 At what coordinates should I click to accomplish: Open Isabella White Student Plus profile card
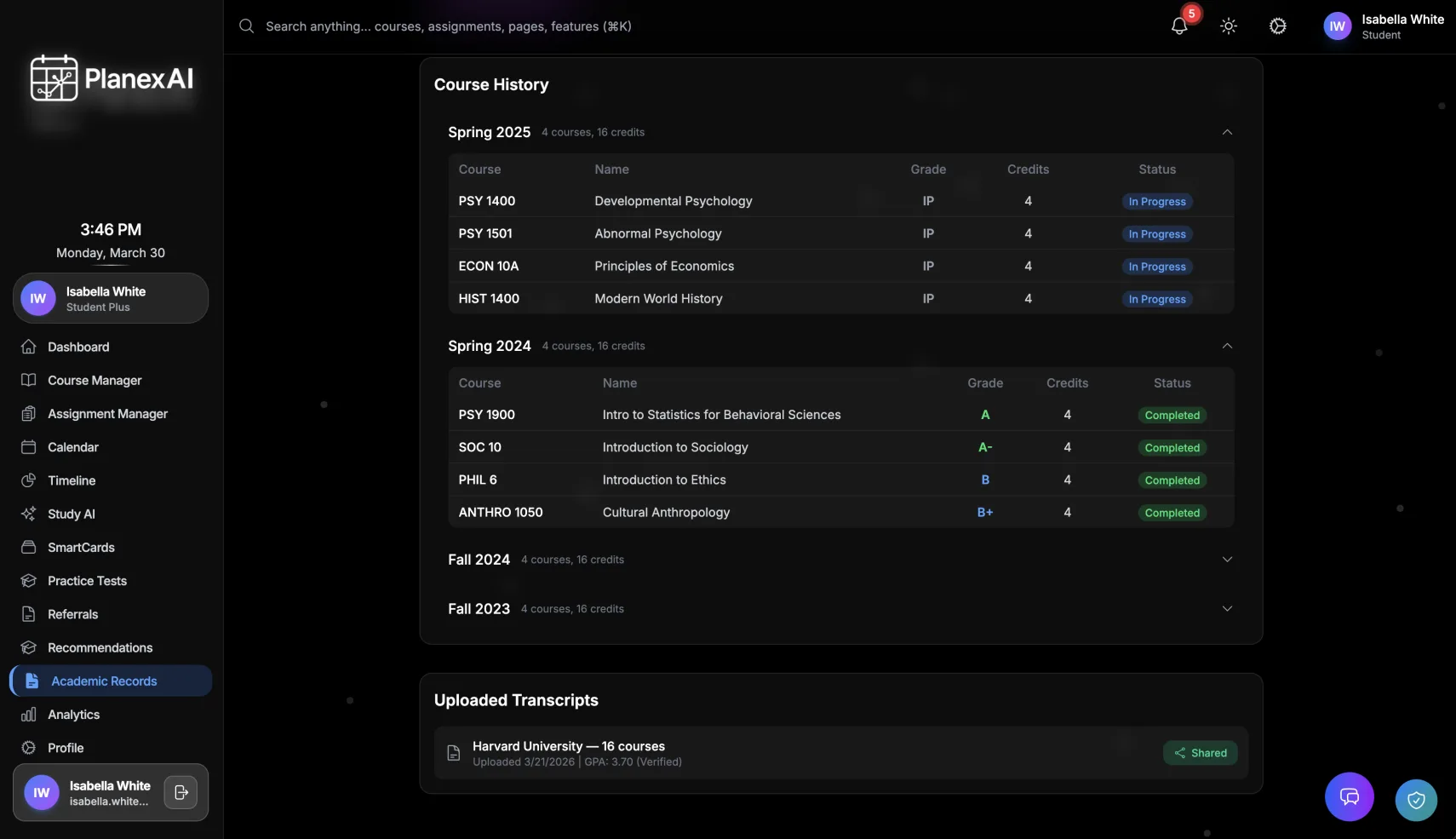[x=111, y=298]
